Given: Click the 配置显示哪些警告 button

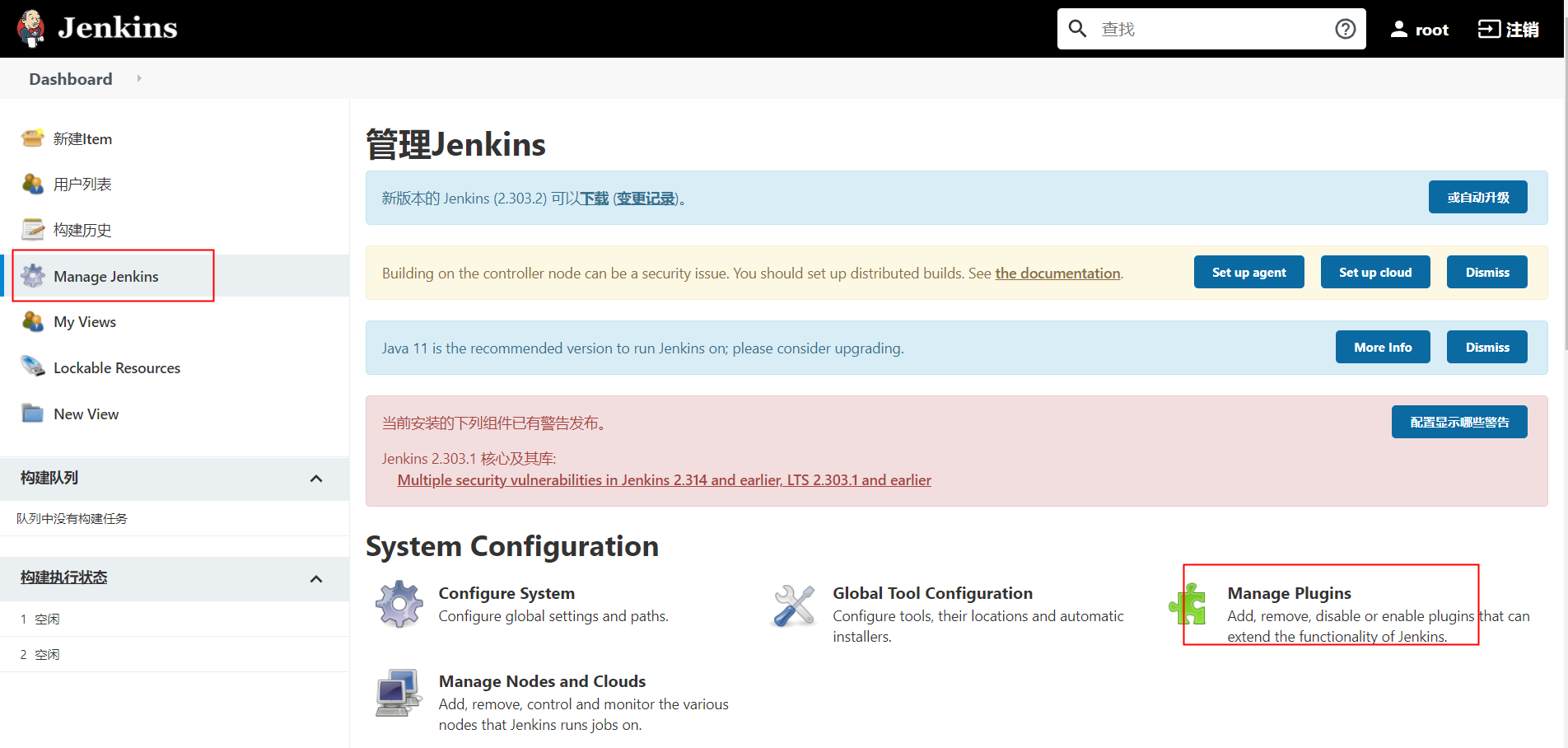Looking at the screenshot, I should point(1459,422).
